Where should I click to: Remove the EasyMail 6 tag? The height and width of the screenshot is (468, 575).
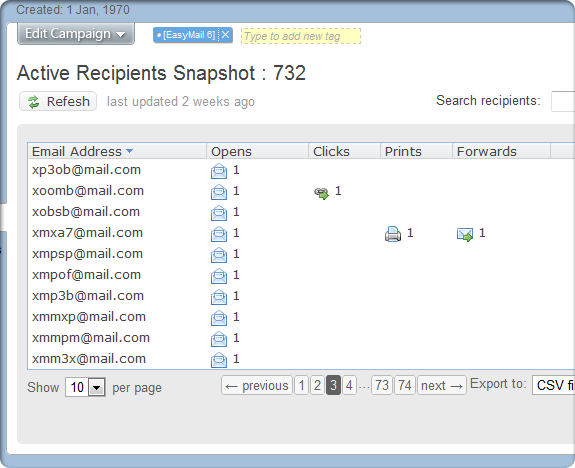click(226, 35)
